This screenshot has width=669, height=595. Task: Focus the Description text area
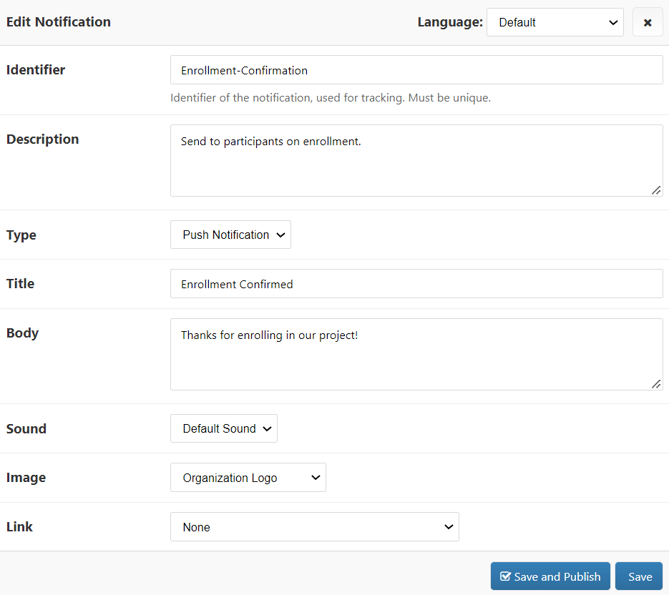416,160
